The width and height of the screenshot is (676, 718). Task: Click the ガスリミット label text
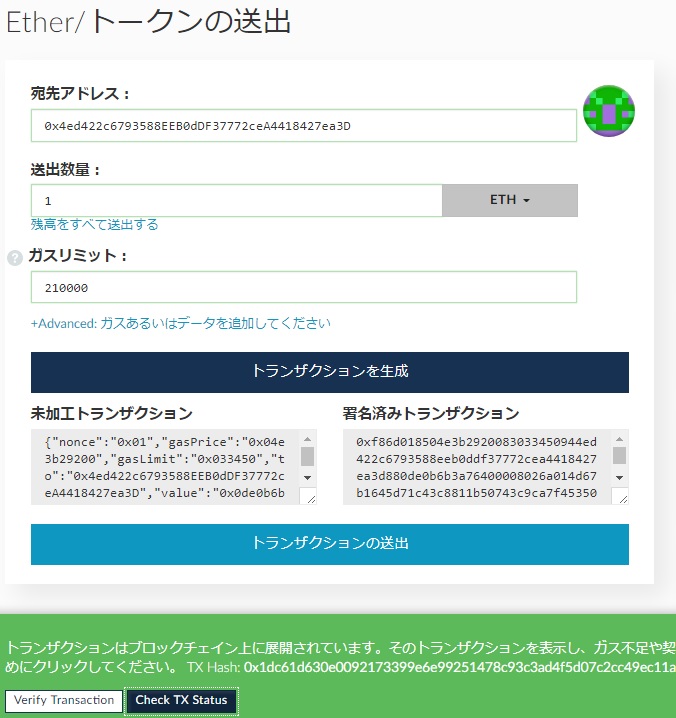coord(77,255)
